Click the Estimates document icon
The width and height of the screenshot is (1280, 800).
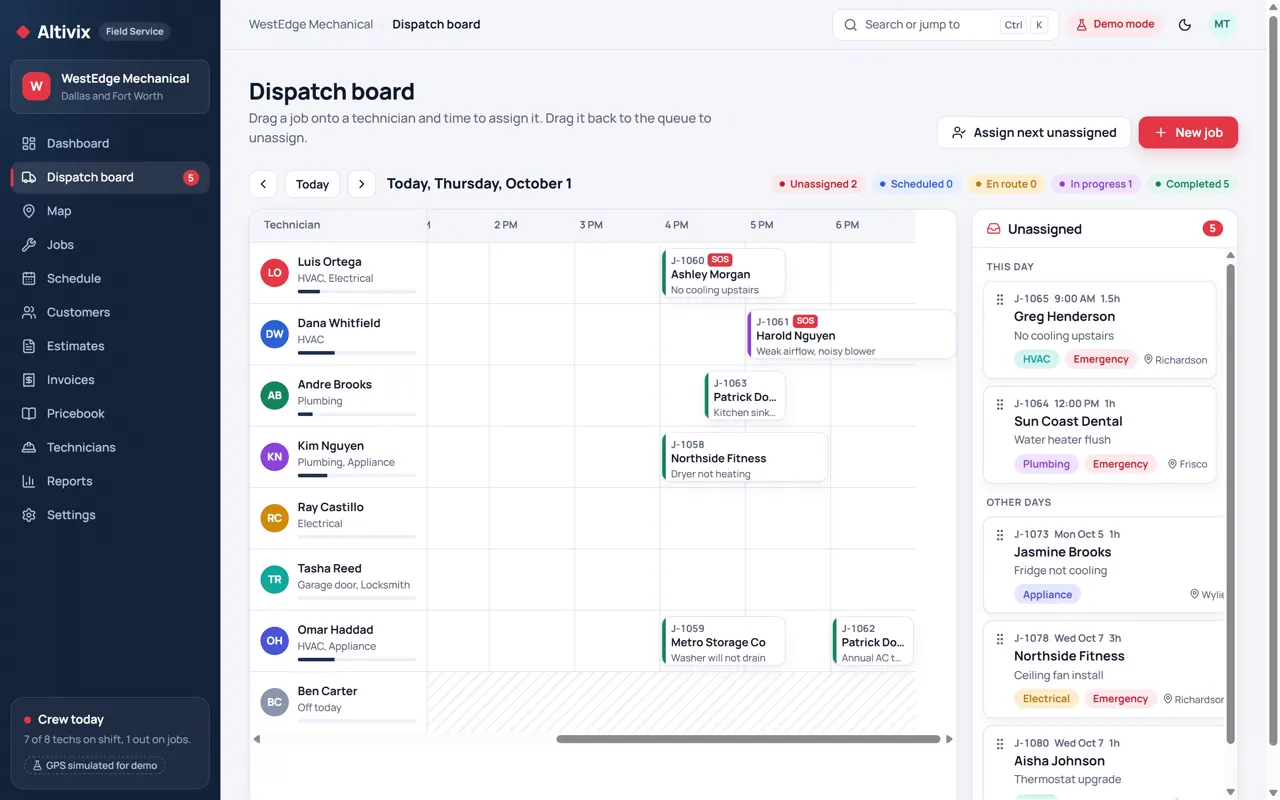tap(29, 346)
